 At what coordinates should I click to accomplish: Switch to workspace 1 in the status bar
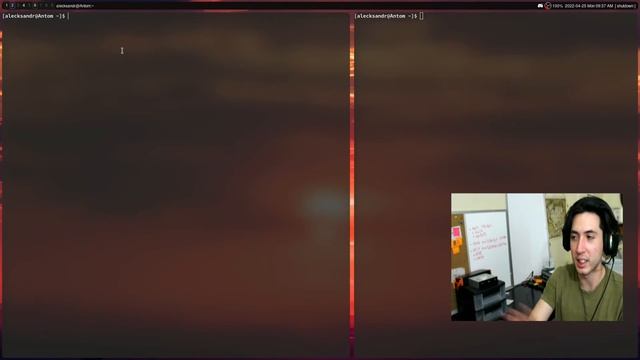pos(7,6)
